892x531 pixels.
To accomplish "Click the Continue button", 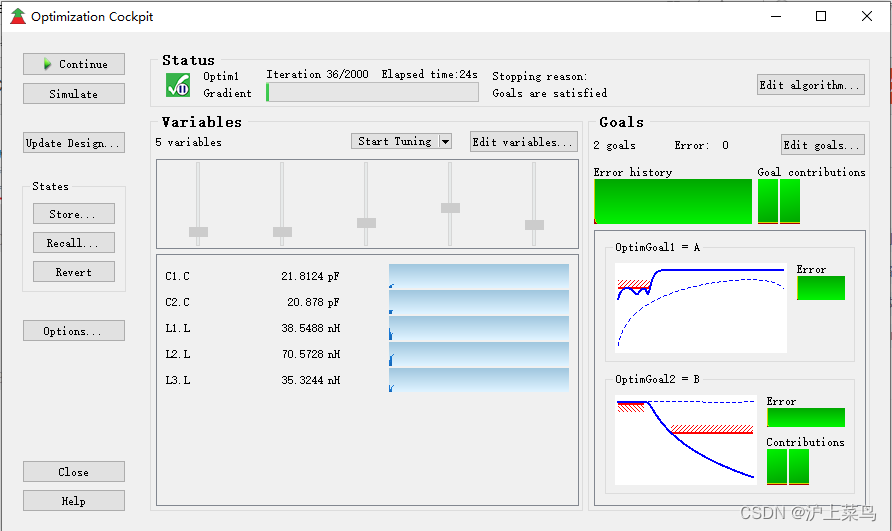I will (x=74, y=64).
